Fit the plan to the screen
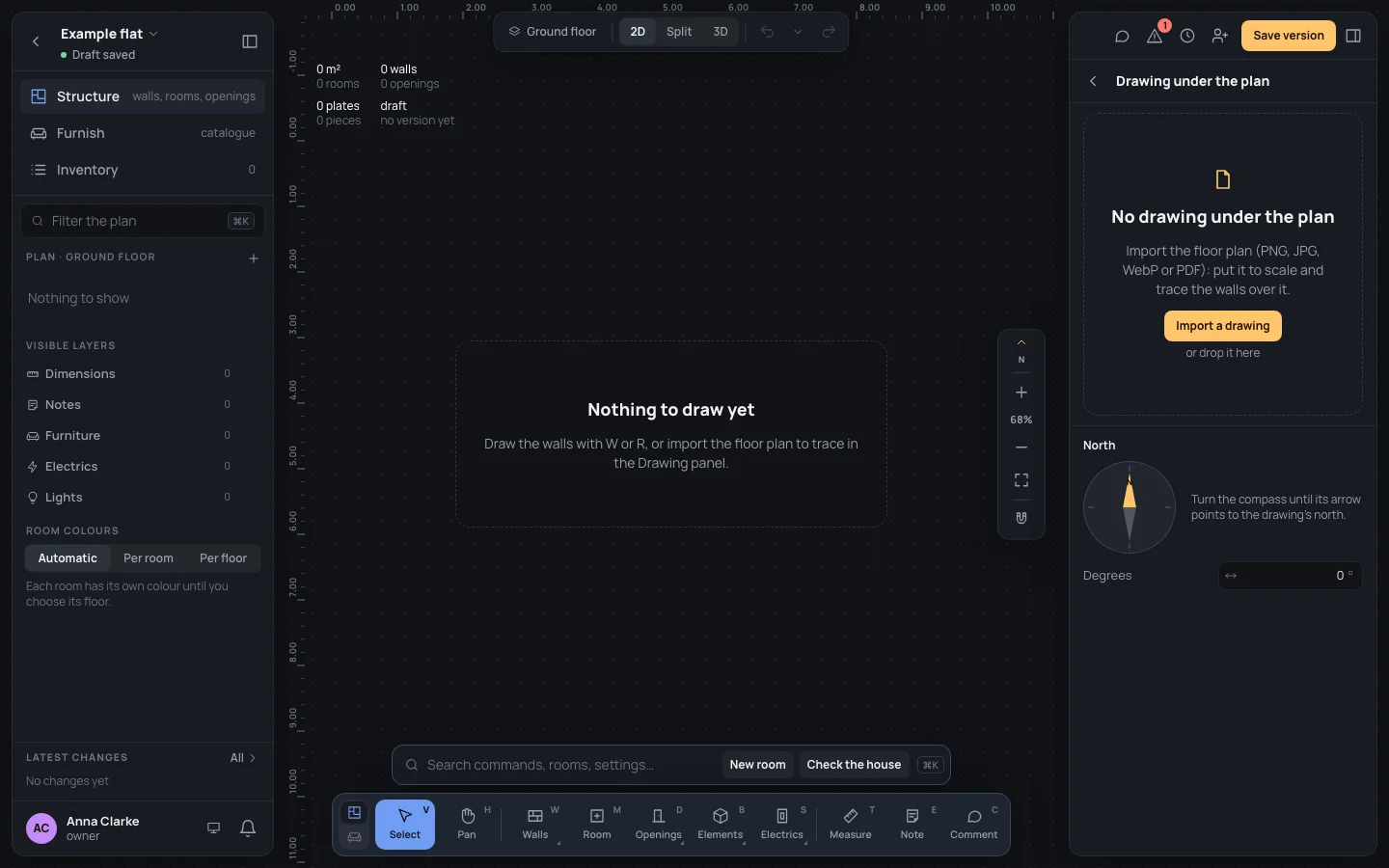This screenshot has height=868, width=1389. 1021,480
